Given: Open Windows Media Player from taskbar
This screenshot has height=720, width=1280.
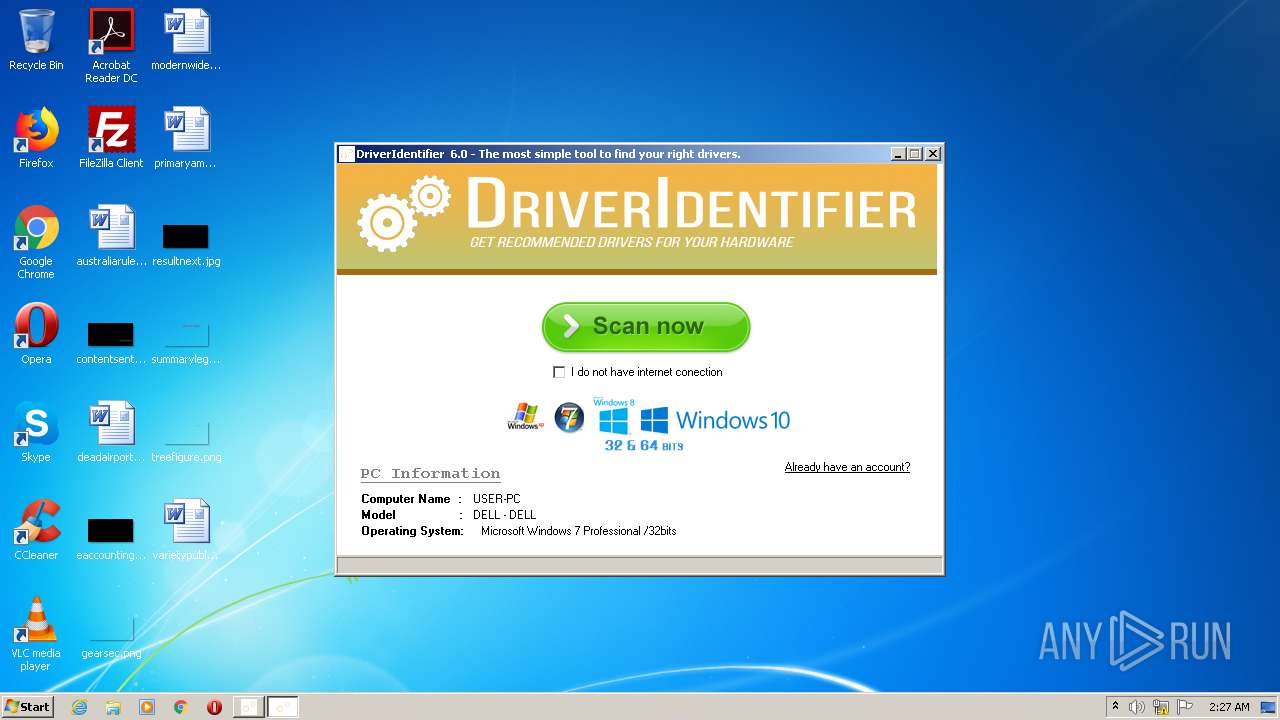Looking at the screenshot, I should click(147, 707).
